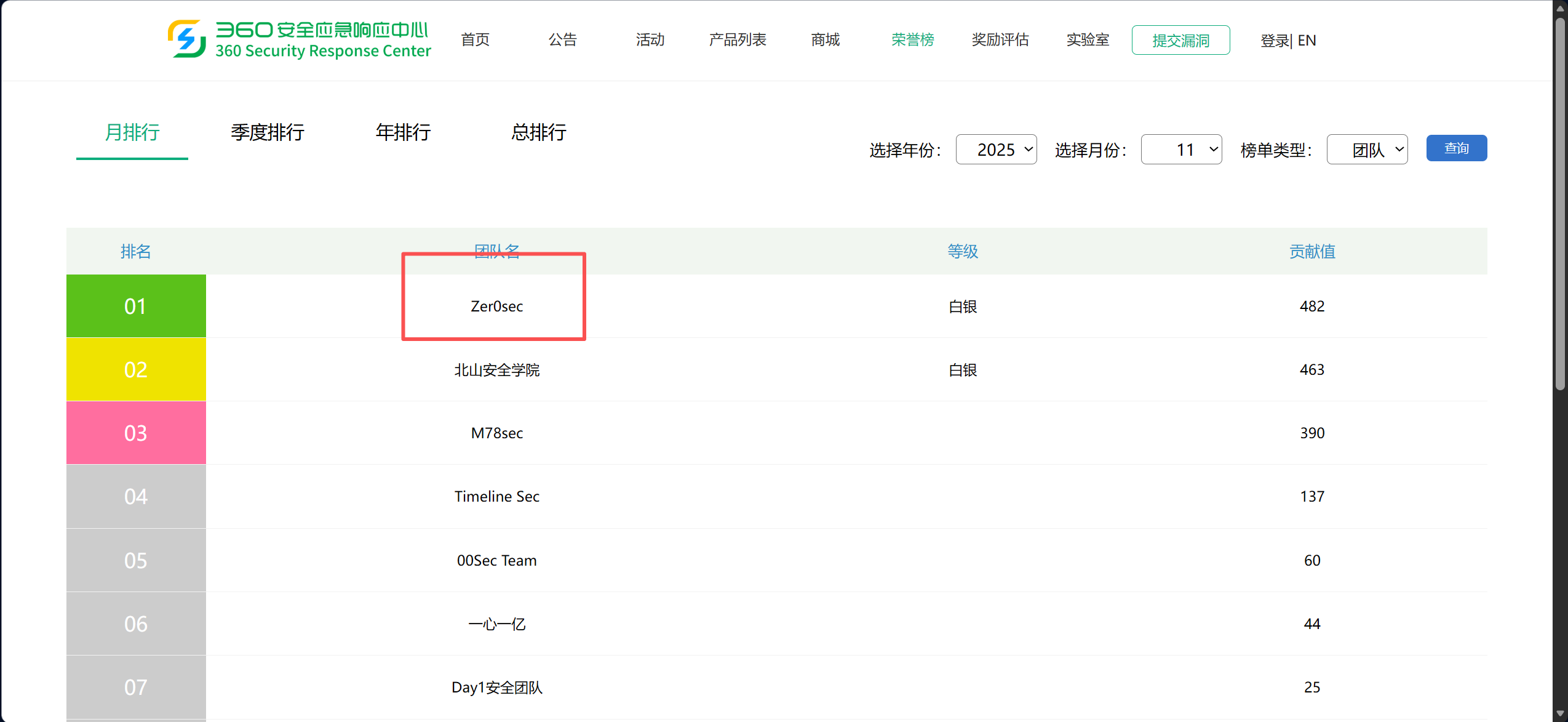Click contribution value 137
The height and width of the screenshot is (722, 1568).
click(1312, 496)
